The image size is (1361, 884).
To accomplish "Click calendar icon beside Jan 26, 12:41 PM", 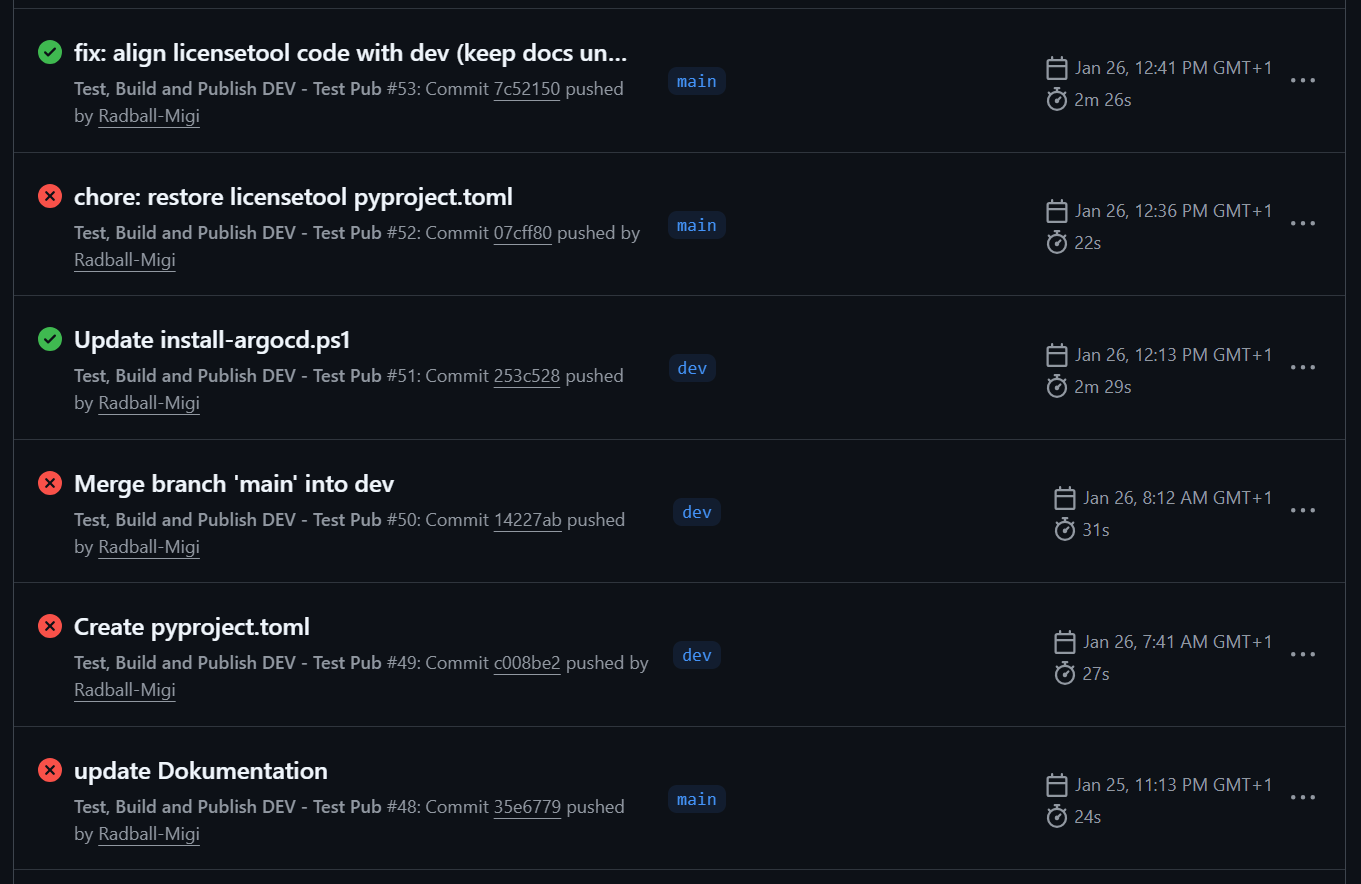I will pyautogui.click(x=1056, y=68).
